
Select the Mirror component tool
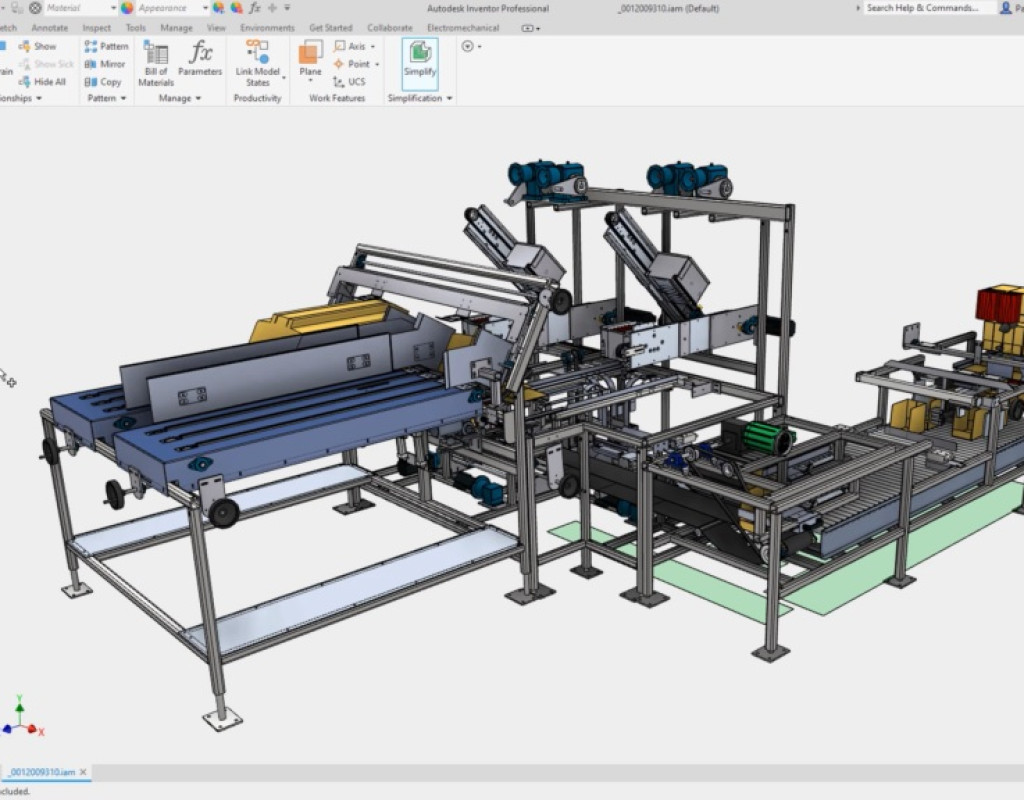pos(105,64)
